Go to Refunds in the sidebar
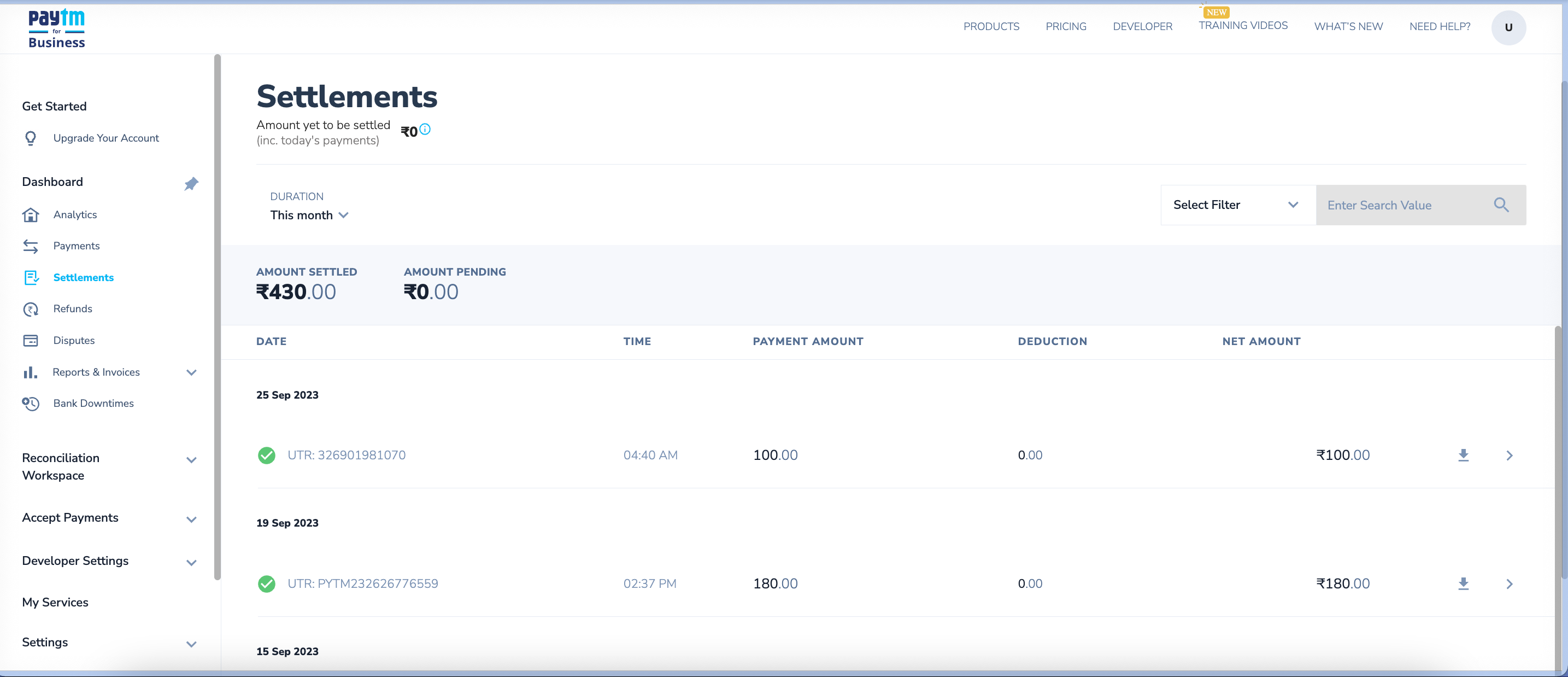 pos(73,308)
